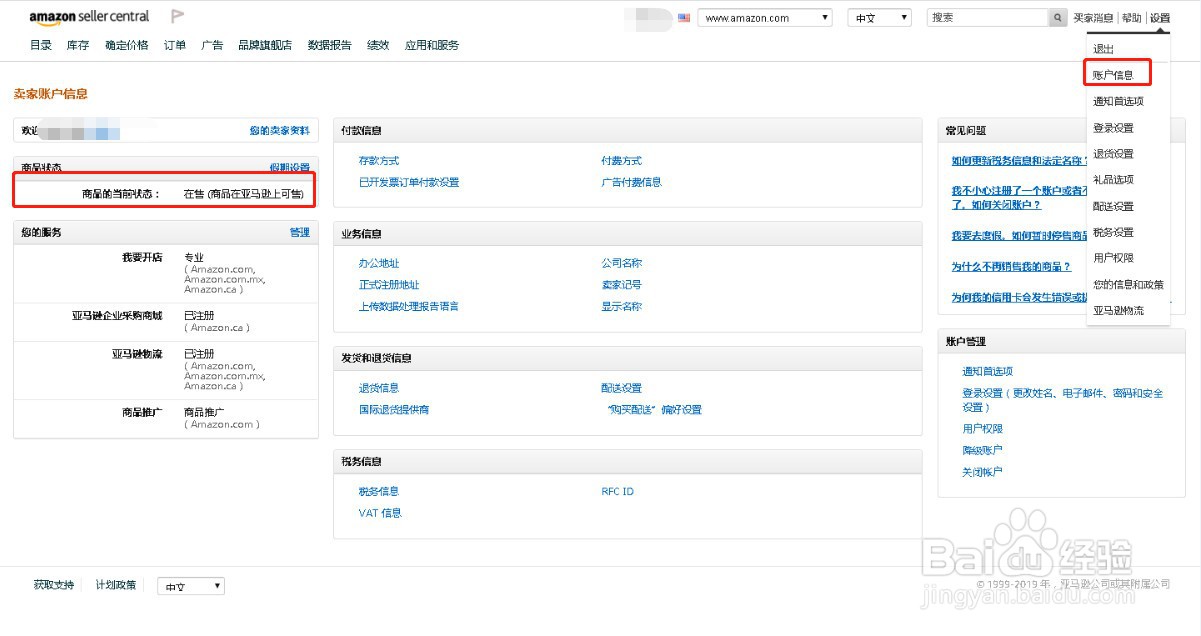Select 税务设置 in the settings dropdown
Viewport: 1201px width, 636px height.
(1116, 231)
